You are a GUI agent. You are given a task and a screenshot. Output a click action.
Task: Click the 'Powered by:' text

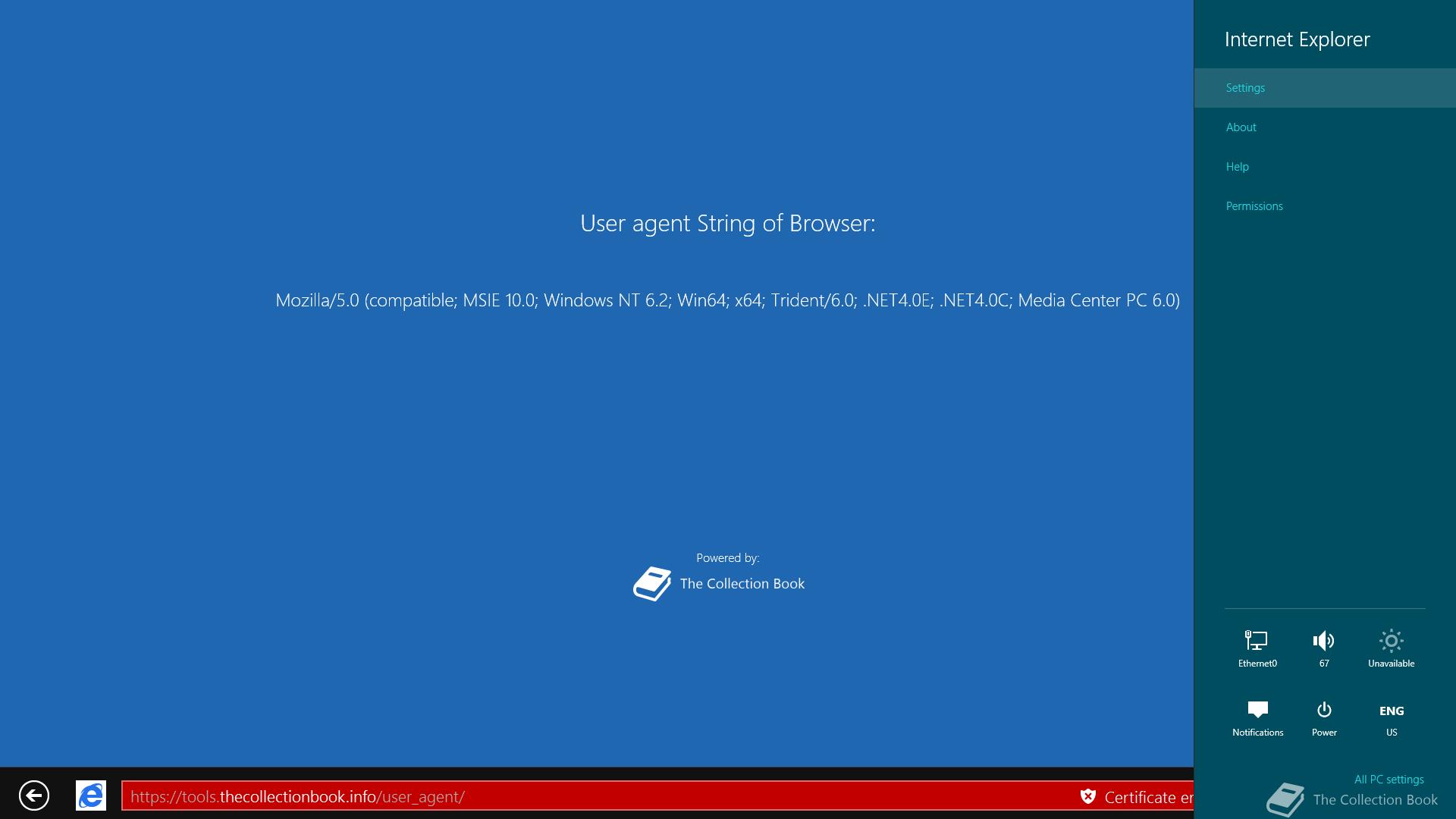coord(727,558)
